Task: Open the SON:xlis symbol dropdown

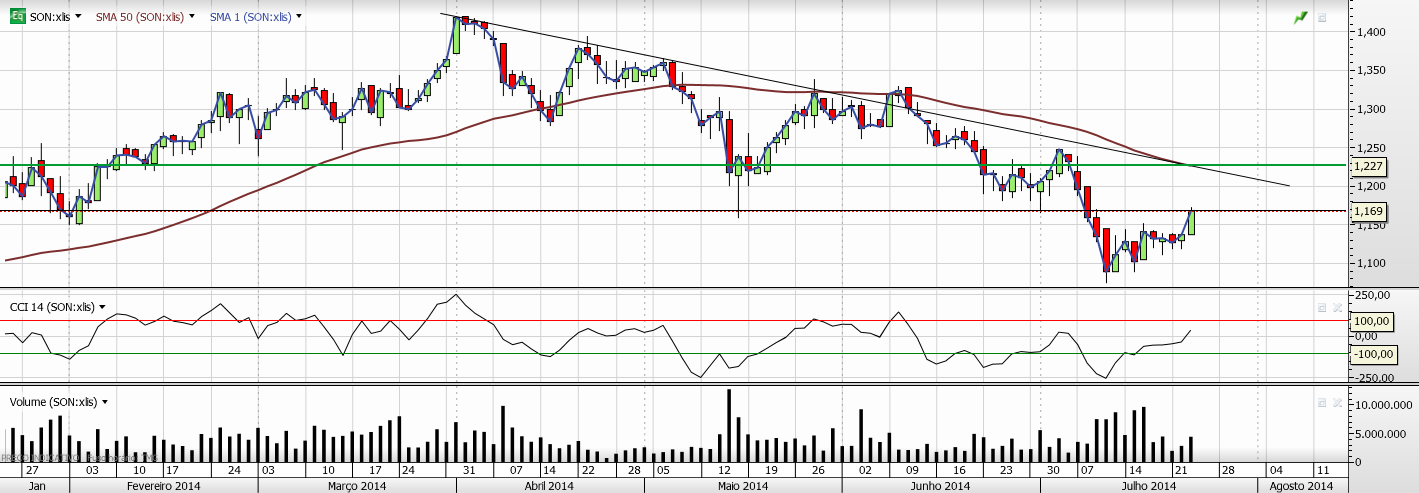Action: [x=79, y=17]
